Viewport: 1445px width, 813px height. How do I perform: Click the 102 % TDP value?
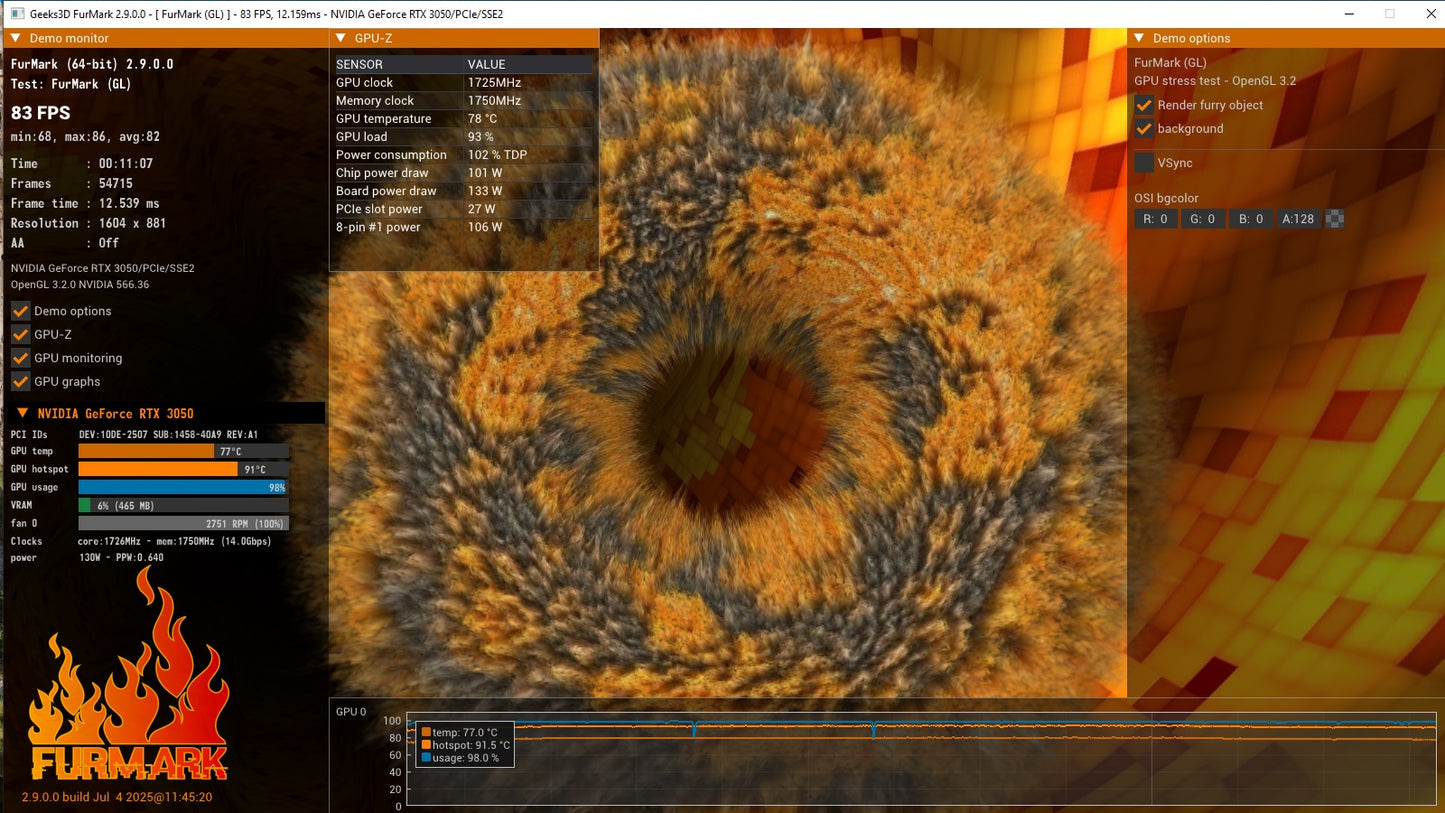pyautogui.click(x=497, y=155)
